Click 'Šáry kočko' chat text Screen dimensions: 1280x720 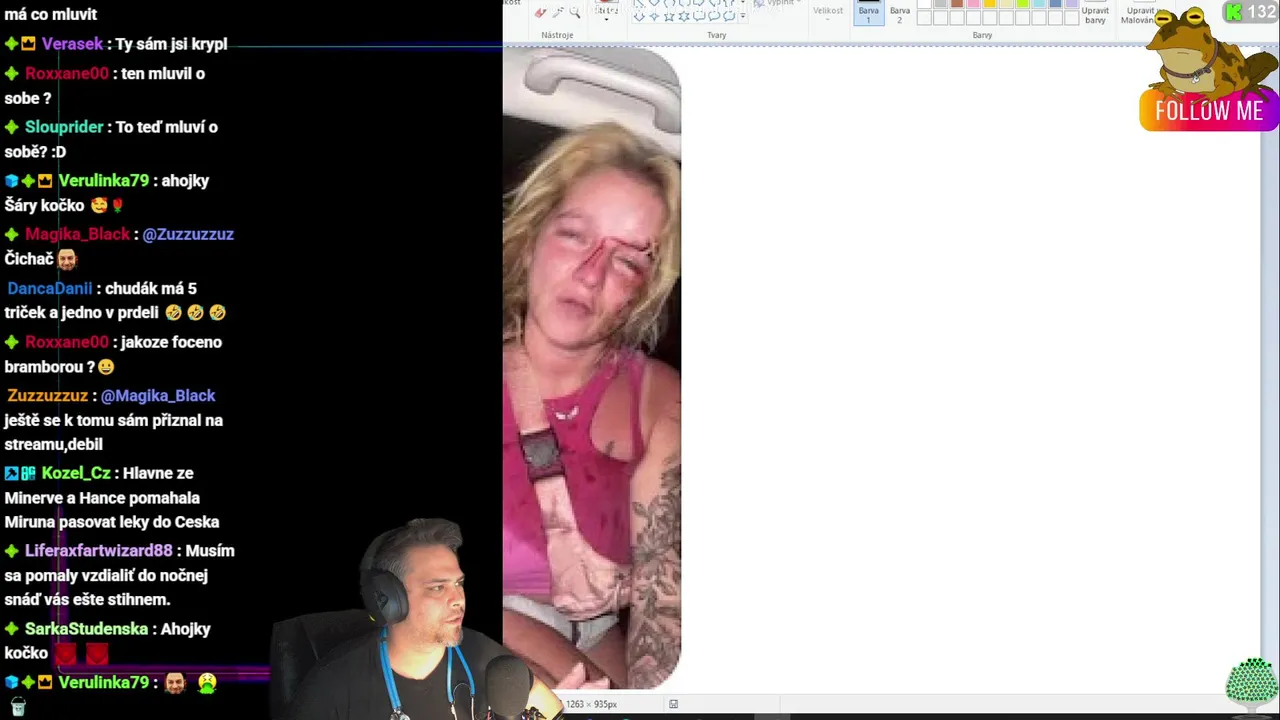[x=44, y=206]
